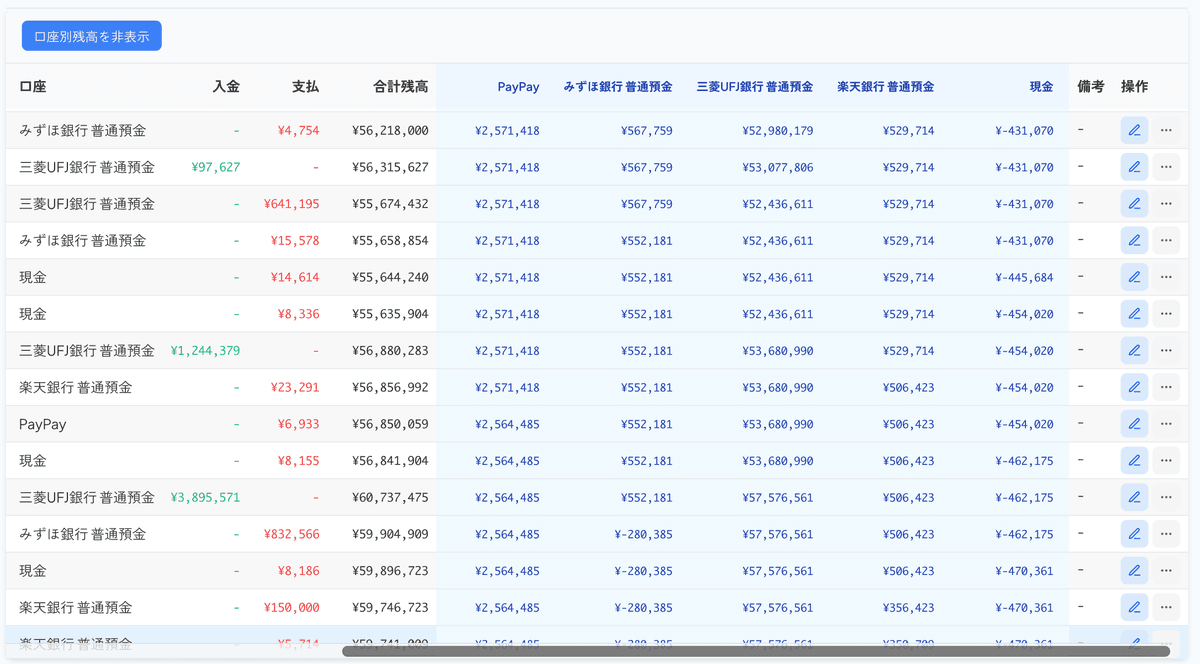Edit the PayPay row with payment ¥6,933
Image resolution: width=1200 pixels, height=664 pixels.
point(1134,424)
